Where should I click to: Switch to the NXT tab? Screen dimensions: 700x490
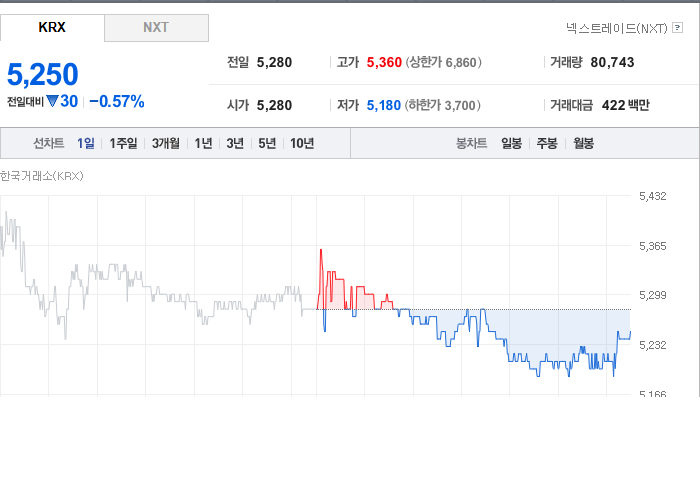(156, 28)
